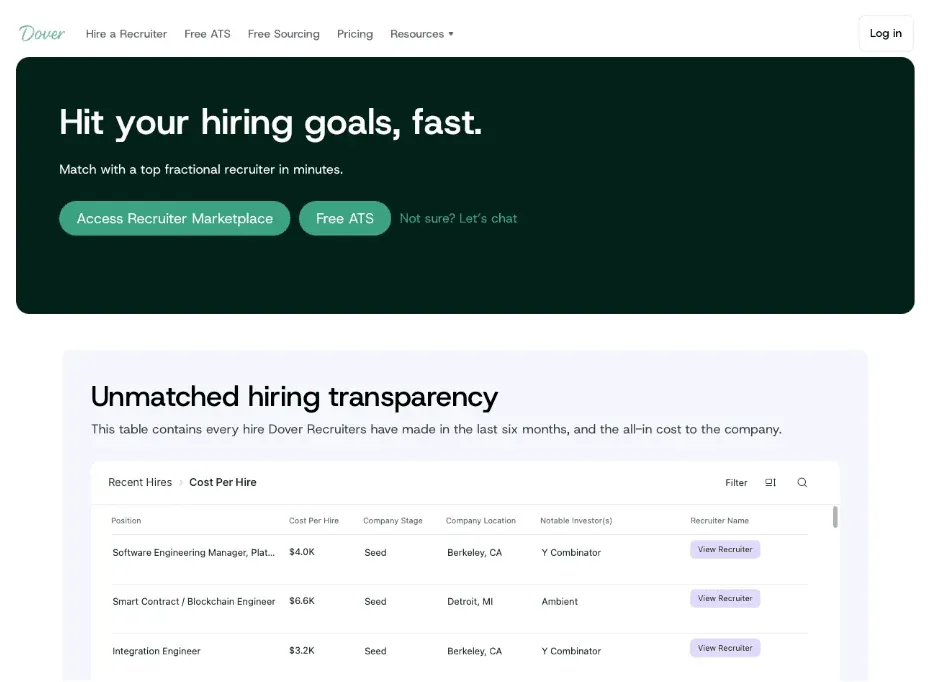
Task: Click Y Combinator in Software Engineering Manager row
Action: point(571,552)
